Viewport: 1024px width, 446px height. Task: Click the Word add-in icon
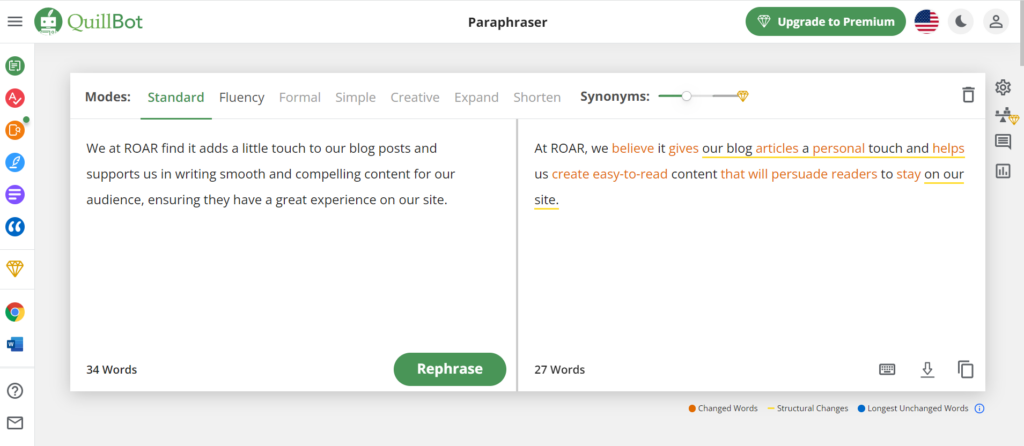pos(15,344)
